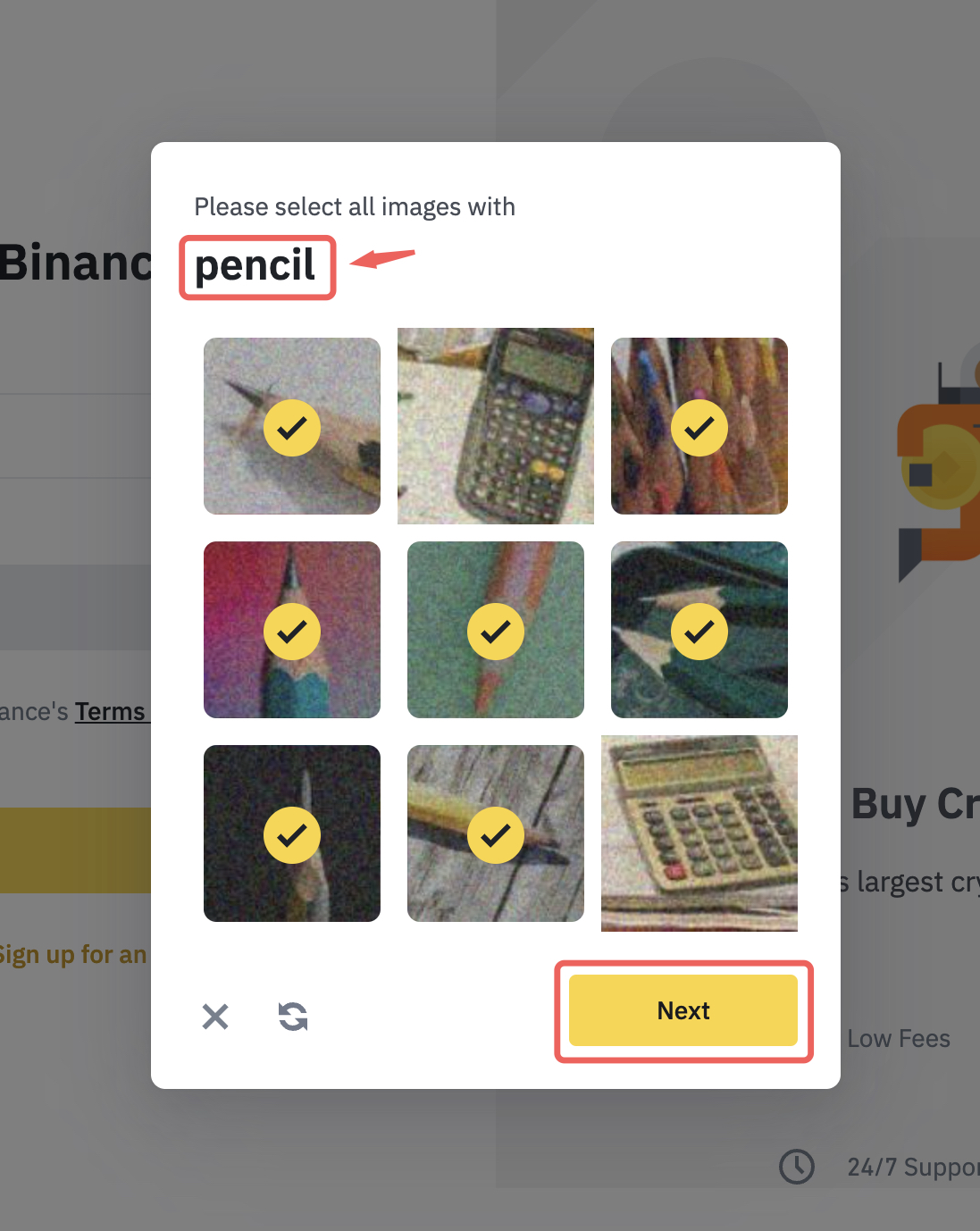Deselect the green-background pencil tile

click(496, 630)
